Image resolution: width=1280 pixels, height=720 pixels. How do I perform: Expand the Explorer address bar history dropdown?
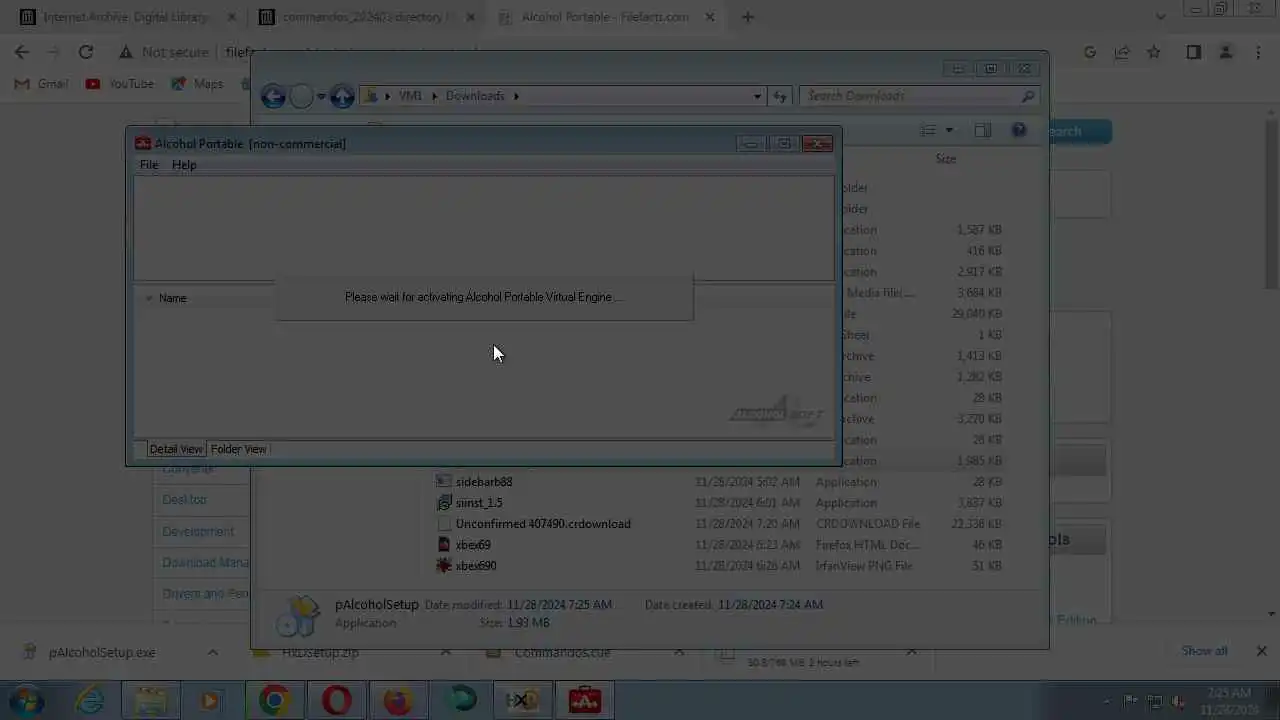point(757,96)
